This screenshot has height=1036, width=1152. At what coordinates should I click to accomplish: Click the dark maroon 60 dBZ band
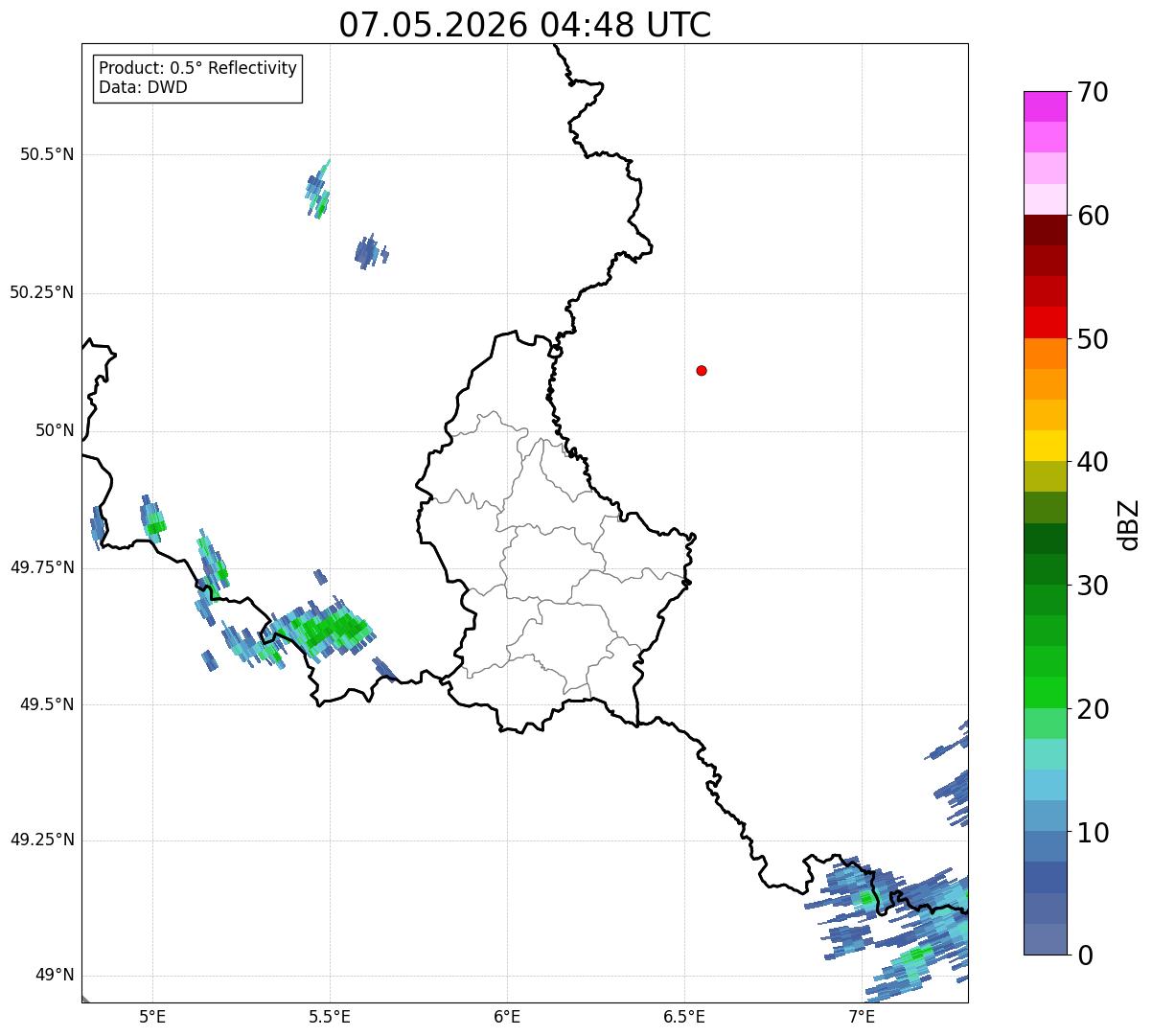[x=1045, y=230]
